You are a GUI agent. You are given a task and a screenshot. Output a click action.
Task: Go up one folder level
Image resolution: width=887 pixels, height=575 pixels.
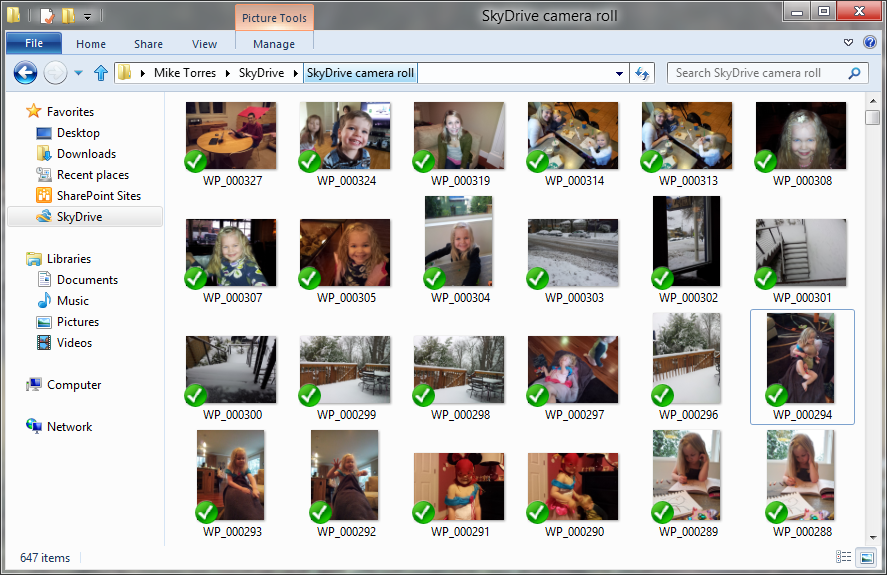[100, 73]
